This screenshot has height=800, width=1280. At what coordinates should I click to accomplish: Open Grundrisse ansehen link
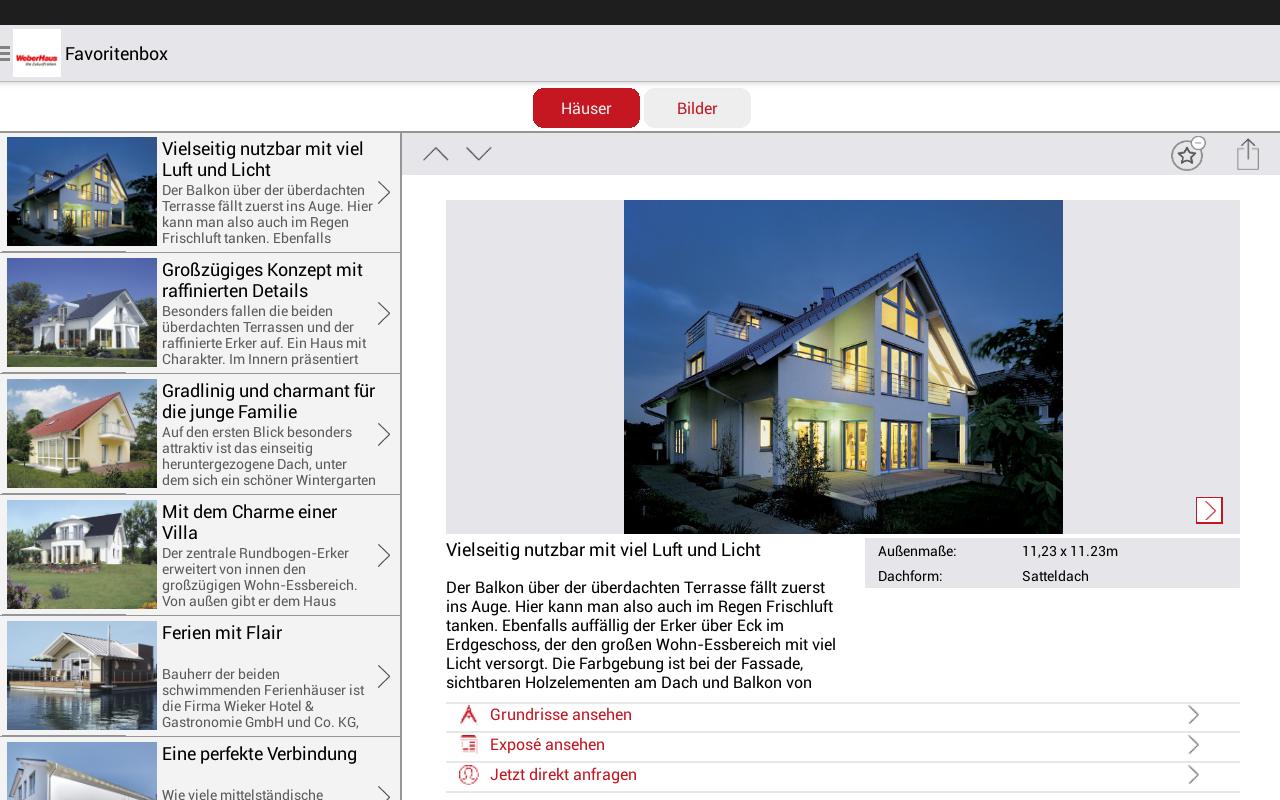click(x=561, y=715)
